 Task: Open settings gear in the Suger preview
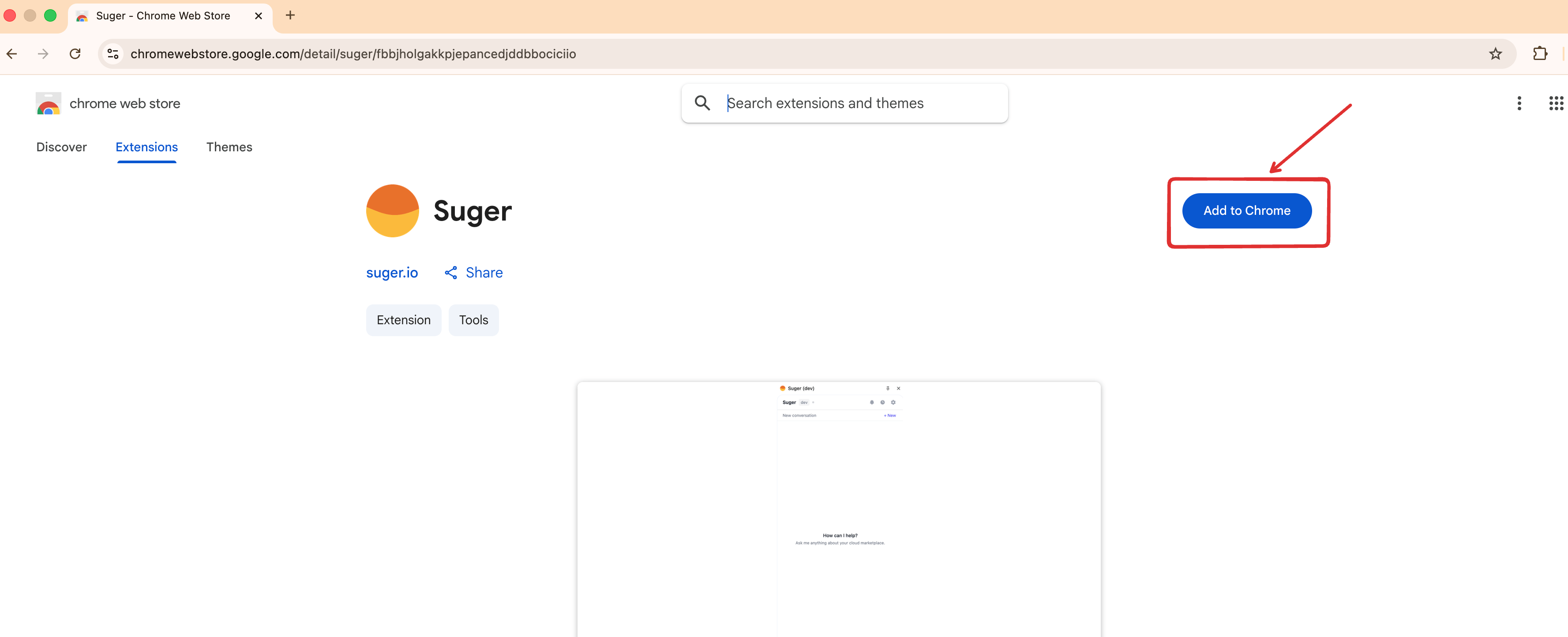tap(893, 403)
